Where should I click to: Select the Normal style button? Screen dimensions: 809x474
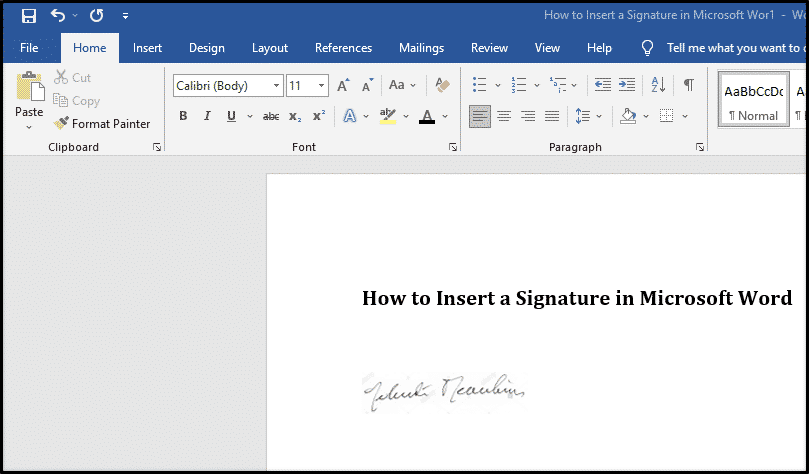[x=752, y=101]
